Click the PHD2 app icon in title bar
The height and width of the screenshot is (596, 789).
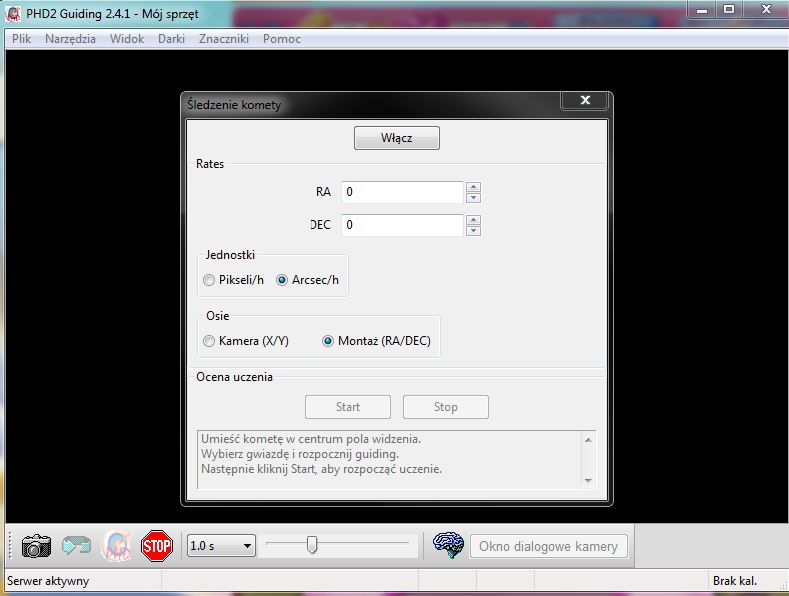pyautogui.click(x=13, y=14)
